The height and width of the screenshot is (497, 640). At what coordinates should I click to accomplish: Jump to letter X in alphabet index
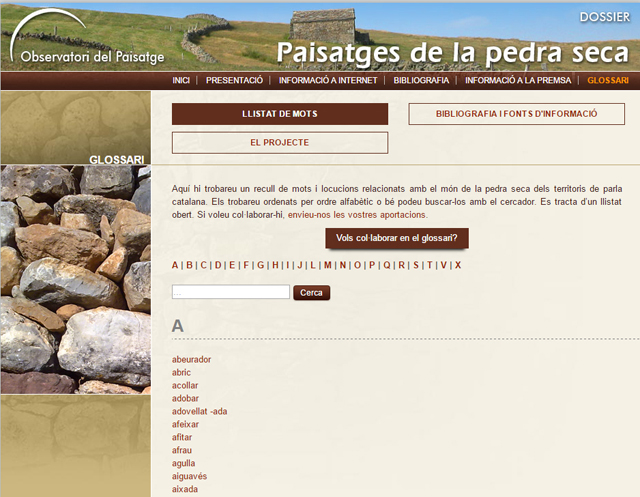(x=458, y=265)
